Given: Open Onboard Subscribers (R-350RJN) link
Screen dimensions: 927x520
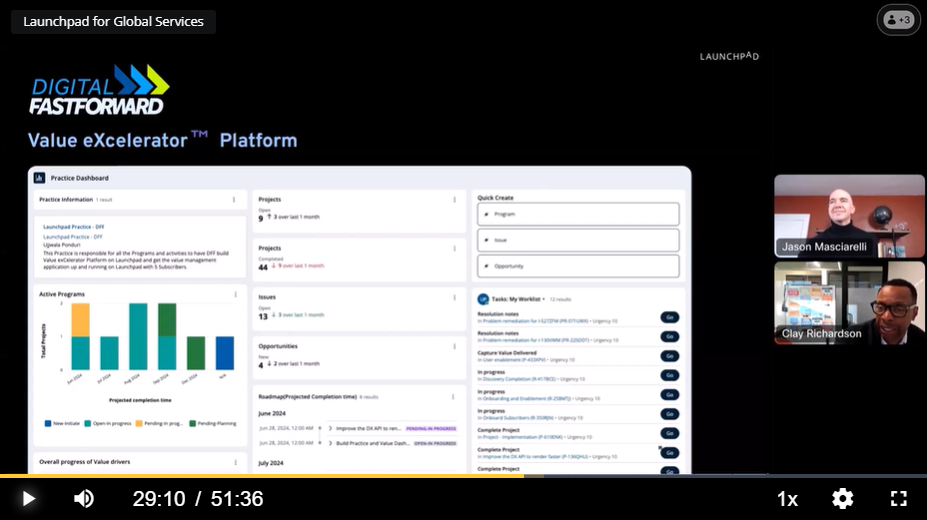Looking at the screenshot, I should pyautogui.click(x=518, y=418).
